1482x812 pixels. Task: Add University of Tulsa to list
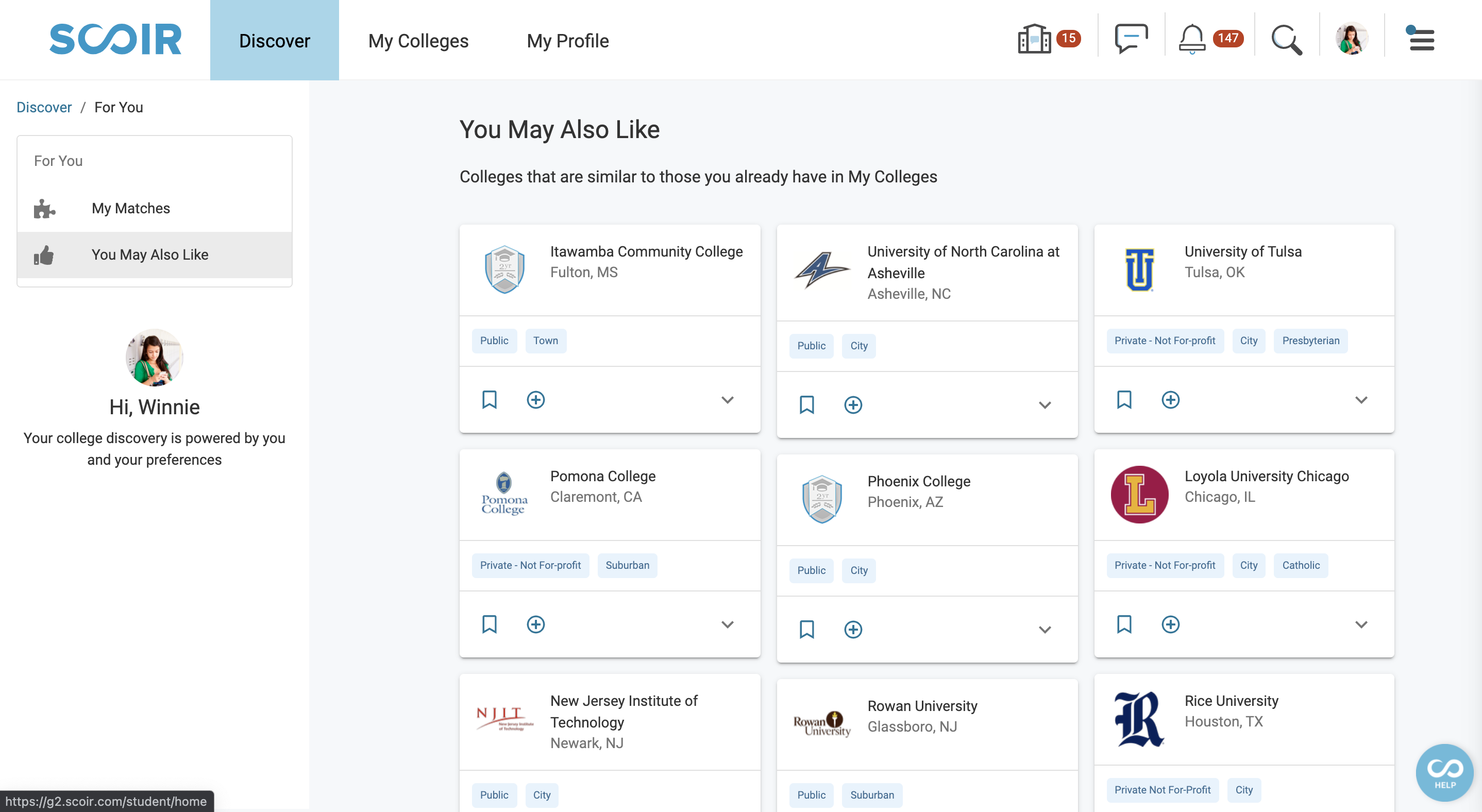click(x=1170, y=400)
